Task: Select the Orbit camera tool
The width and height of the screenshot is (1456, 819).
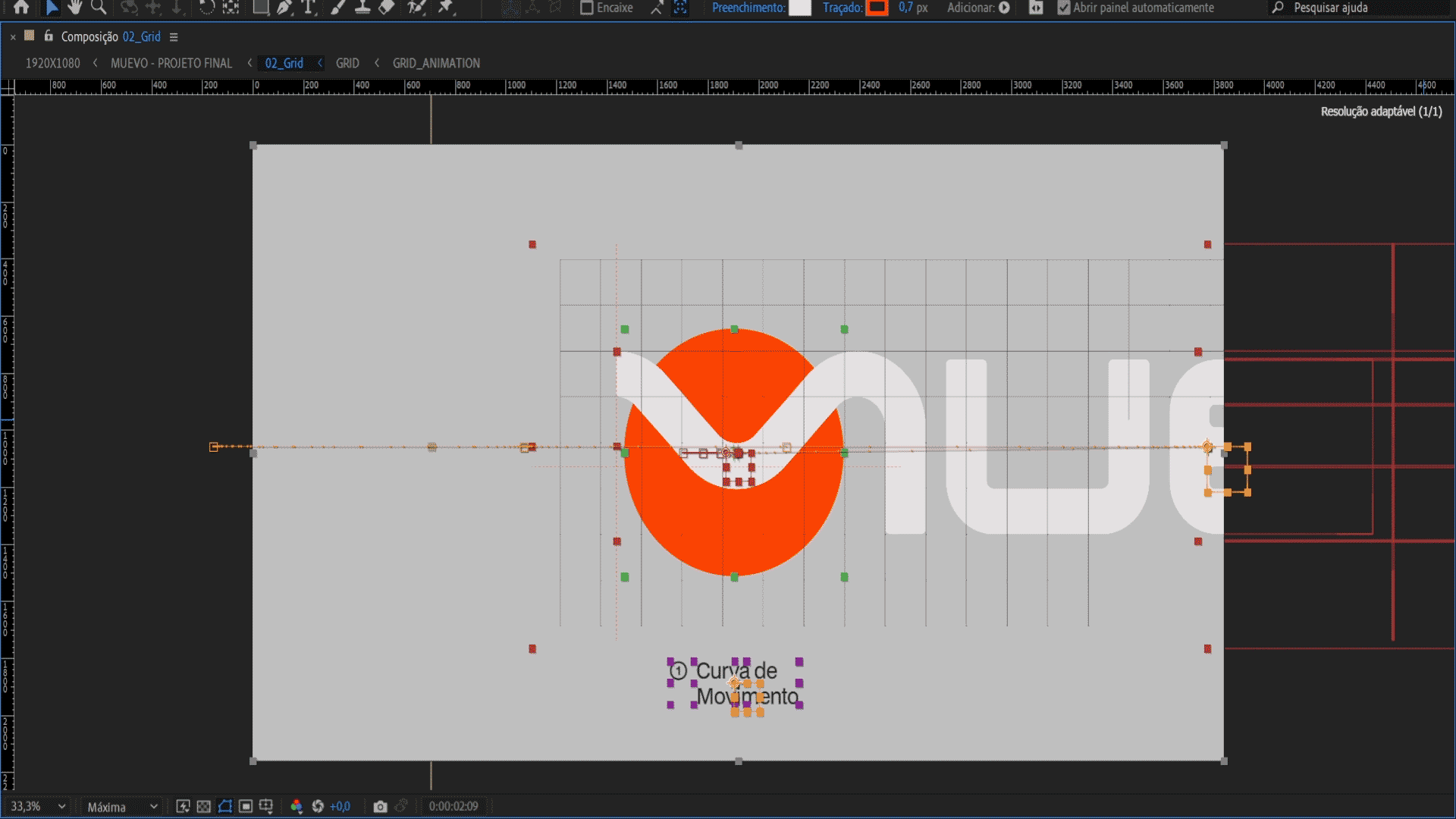Action: tap(130, 8)
